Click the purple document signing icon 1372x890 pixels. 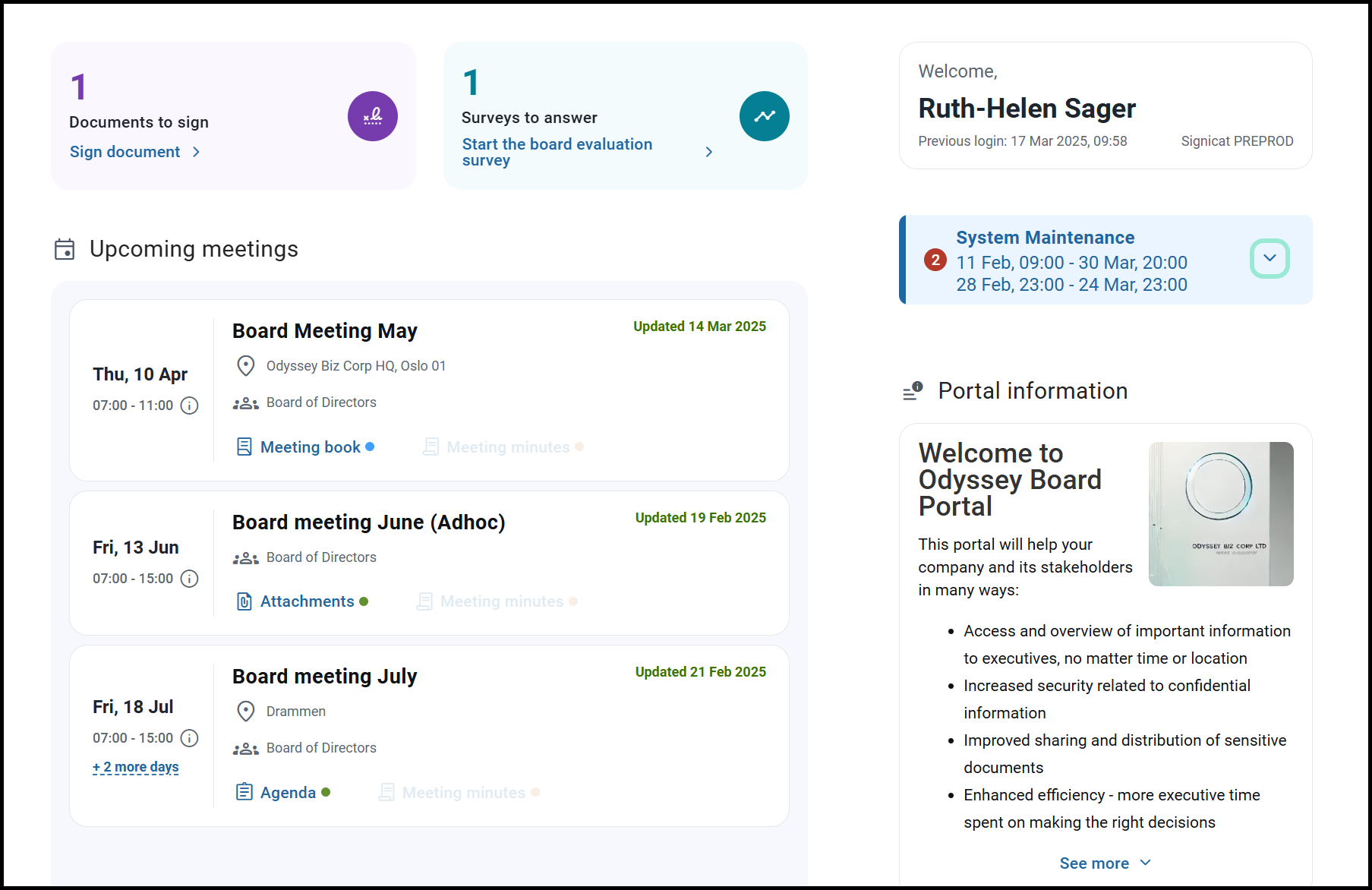372,116
